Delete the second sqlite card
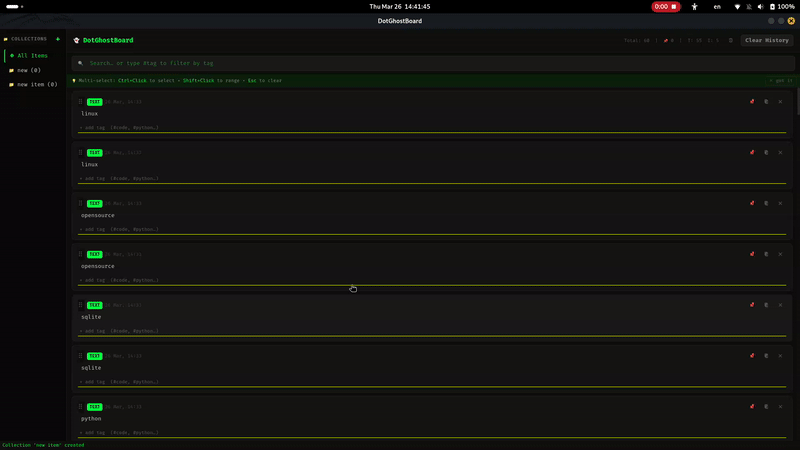The image size is (800, 450). tap(780, 356)
